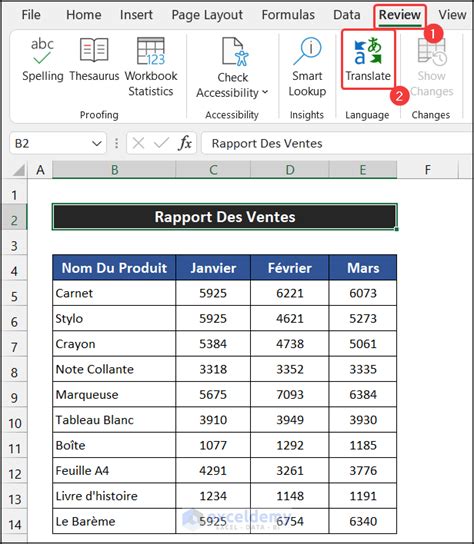Click the Tableau Blanc cell

coord(114,420)
